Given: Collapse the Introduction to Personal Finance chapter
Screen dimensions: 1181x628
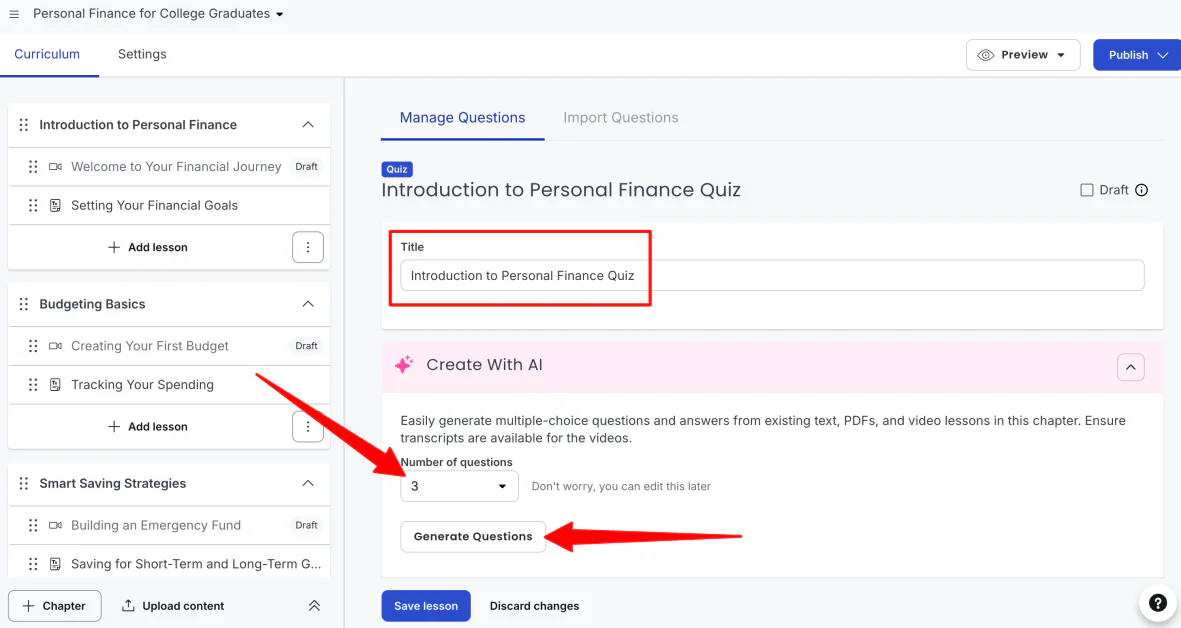Looking at the screenshot, I should 308,124.
